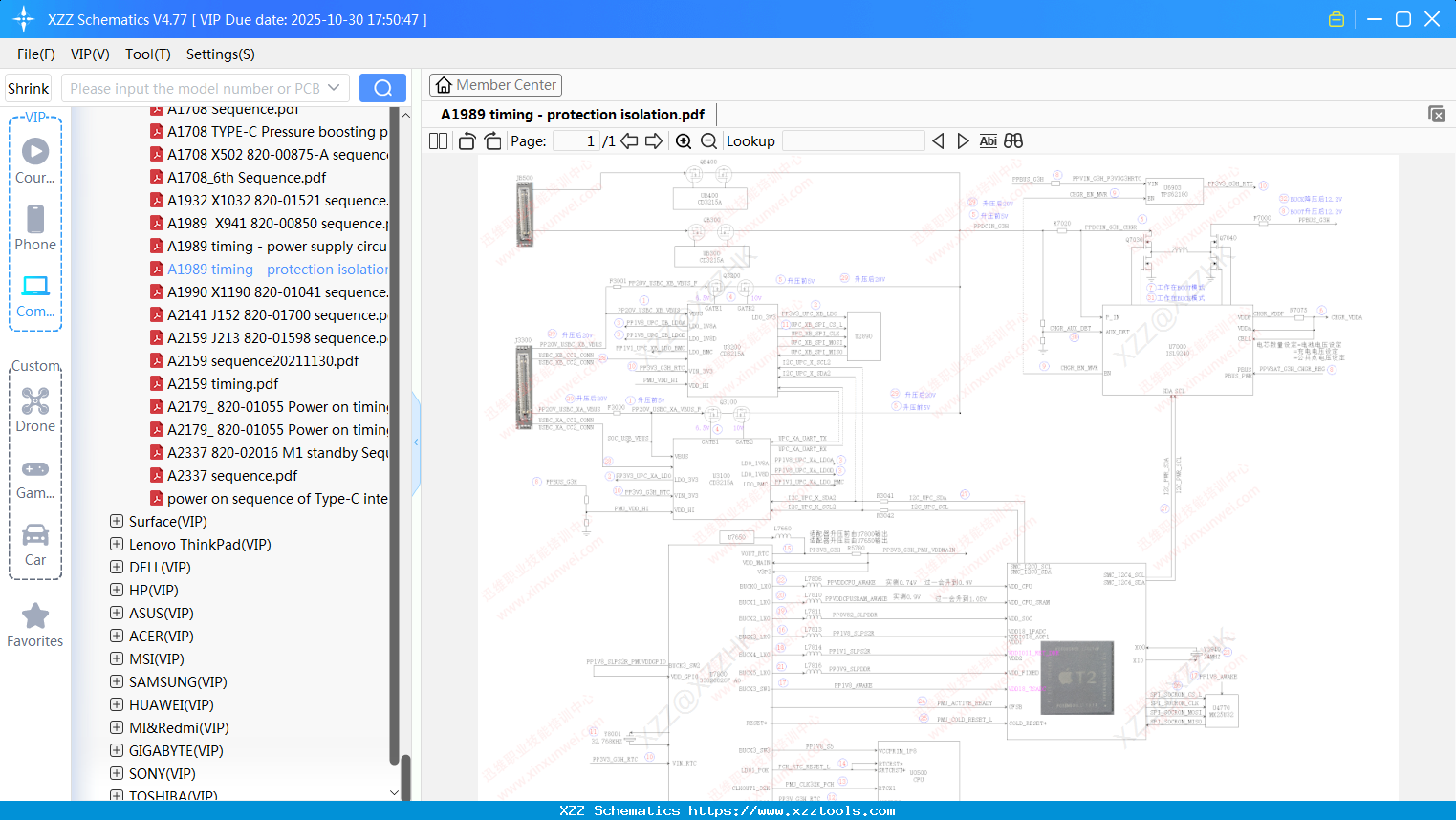Open the Phone category in the sidebar
Screen dimensions: 1456x820
pyautogui.click(x=35, y=227)
